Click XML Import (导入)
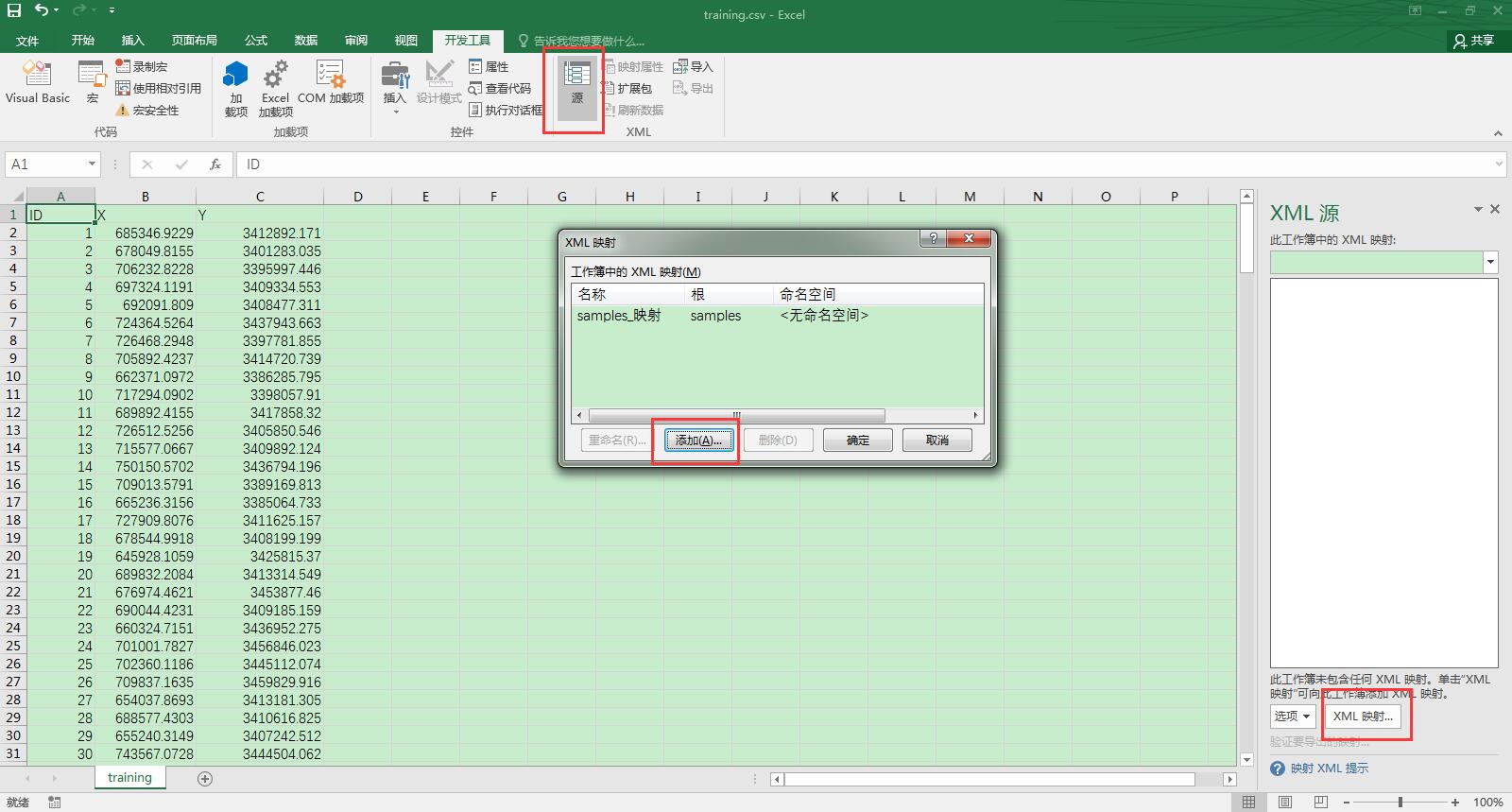The width and height of the screenshot is (1512, 812). (693, 66)
